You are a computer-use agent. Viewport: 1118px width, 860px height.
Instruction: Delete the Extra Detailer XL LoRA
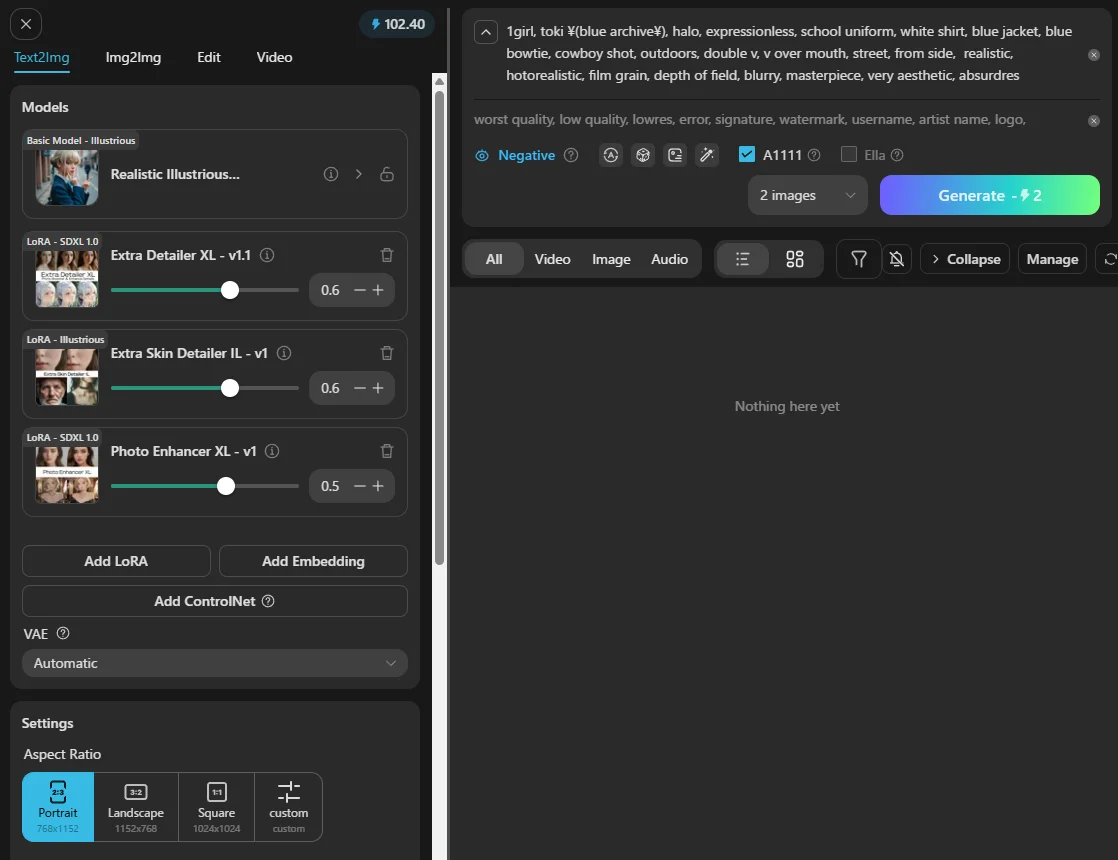click(x=387, y=255)
